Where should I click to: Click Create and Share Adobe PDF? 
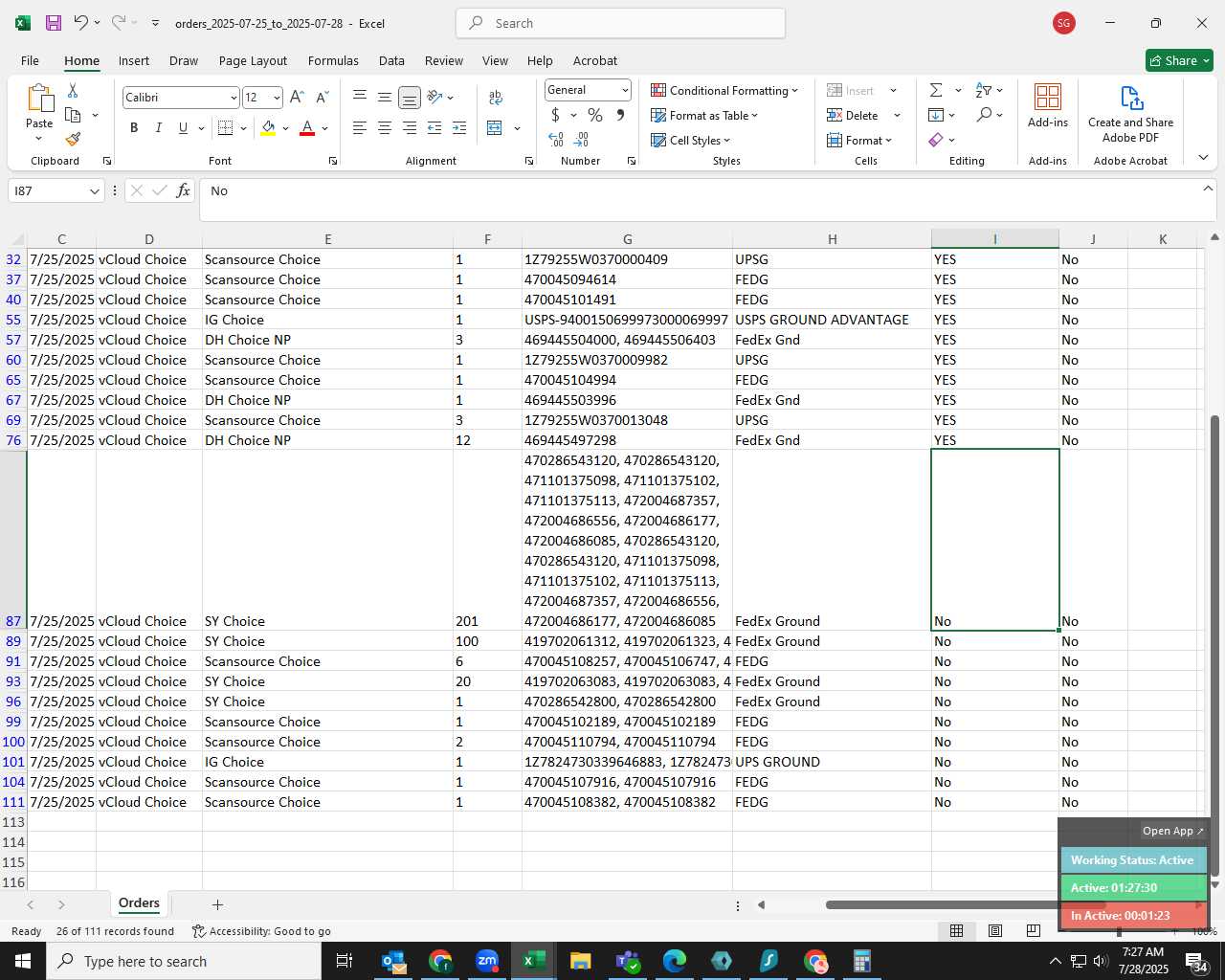point(1130,113)
